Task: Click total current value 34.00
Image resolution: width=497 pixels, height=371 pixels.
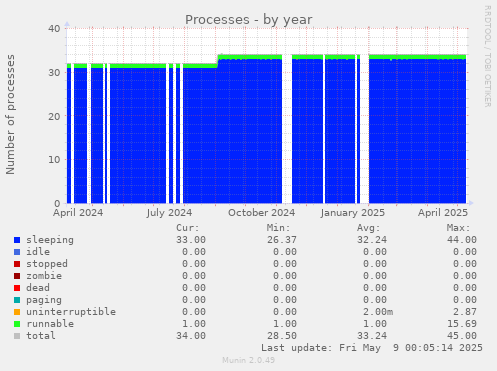Action: pos(191,336)
